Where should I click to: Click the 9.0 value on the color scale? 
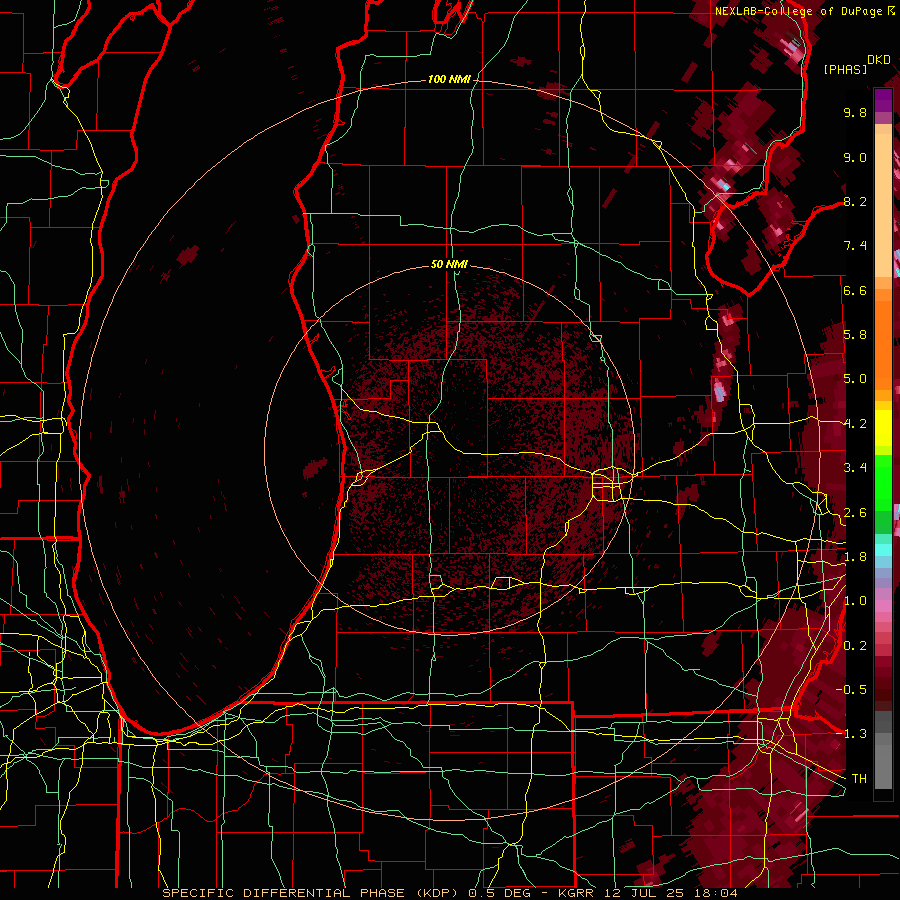coord(855,157)
